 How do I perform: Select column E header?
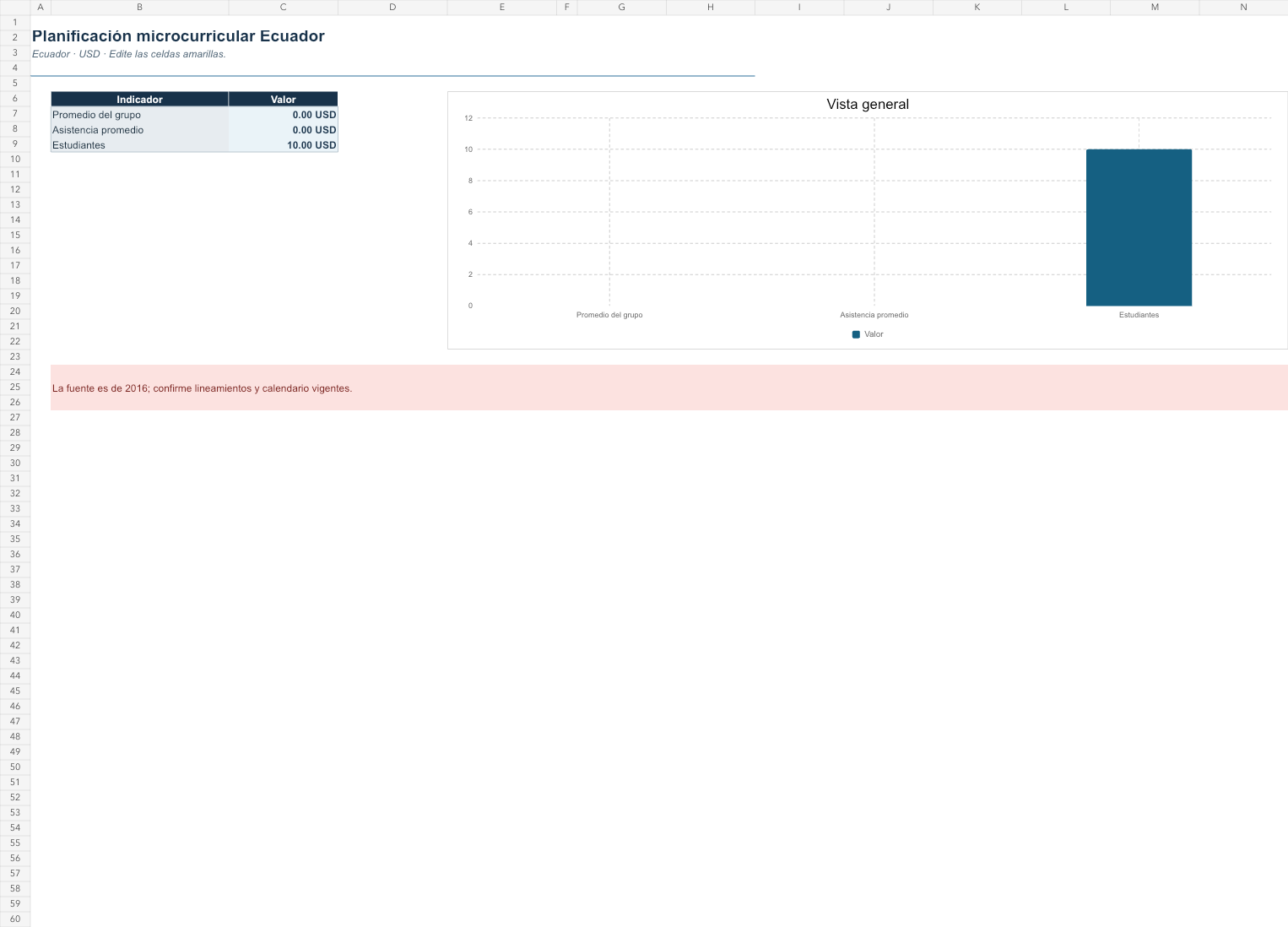click(x=502, y=8)
